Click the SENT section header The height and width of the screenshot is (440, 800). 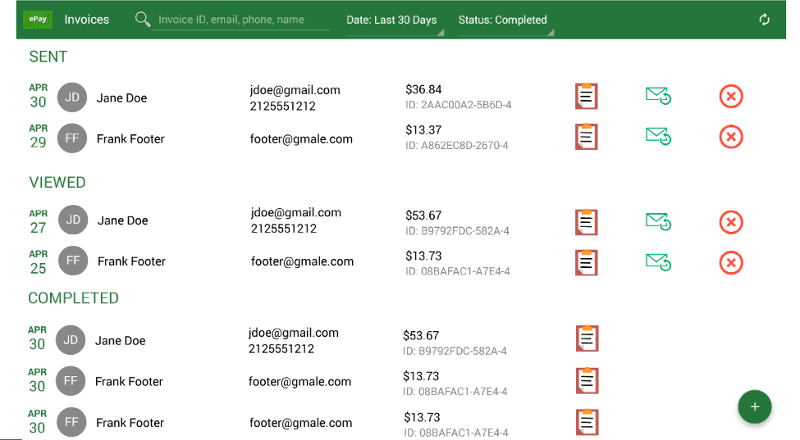point(48,57)
